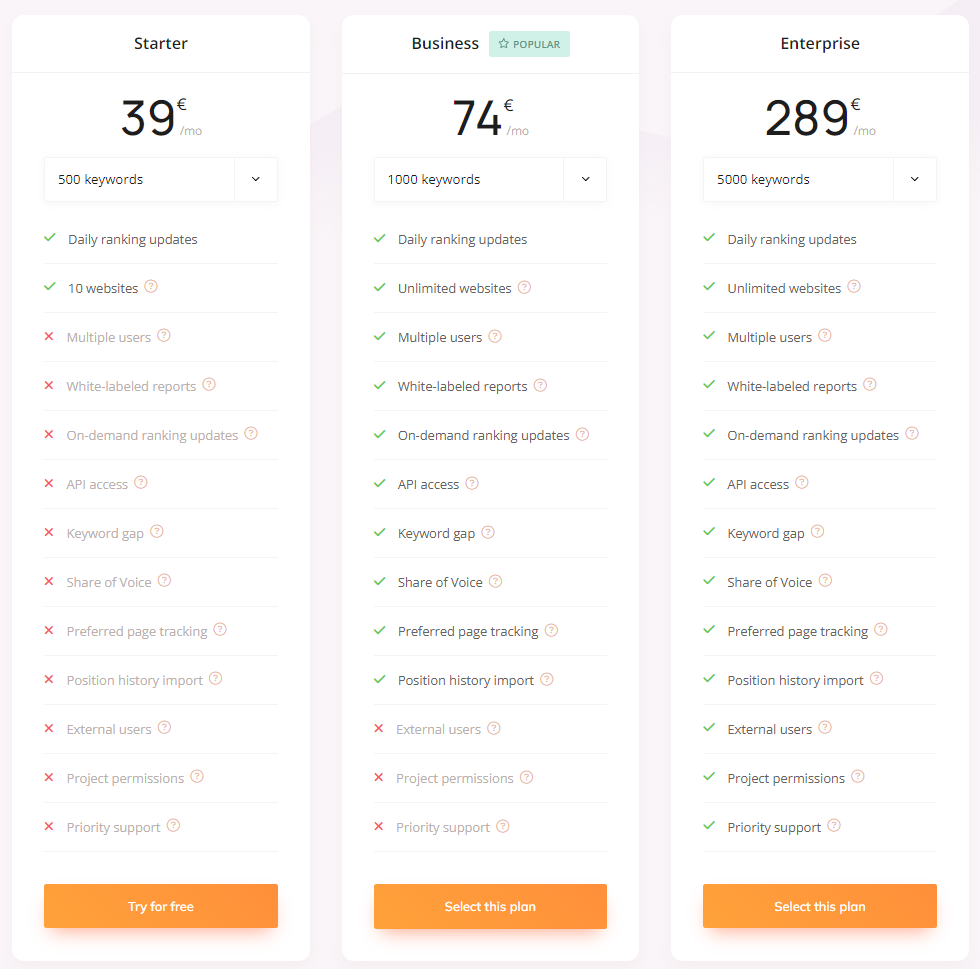
Task: Click the info icon next to Starter 'White-labeled reports'
Action: 209,384
